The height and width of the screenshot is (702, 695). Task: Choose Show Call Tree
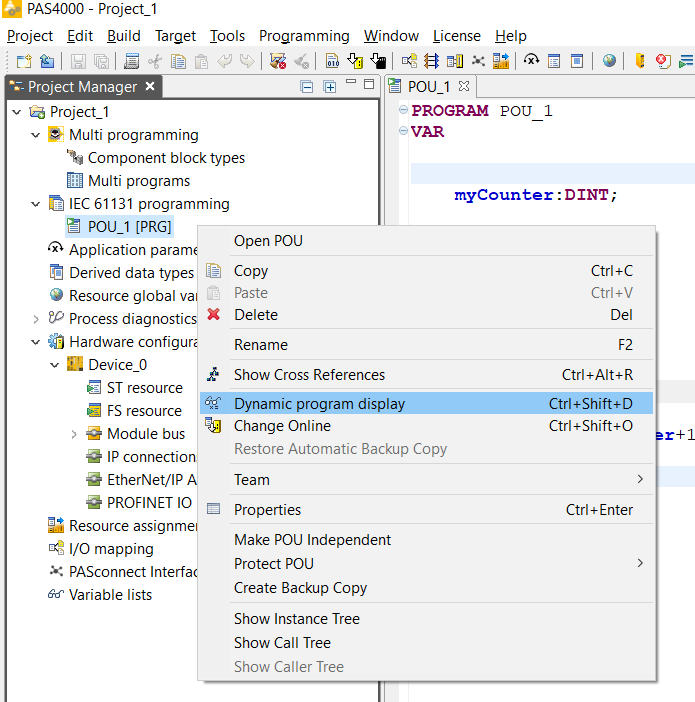pos(426,643)
